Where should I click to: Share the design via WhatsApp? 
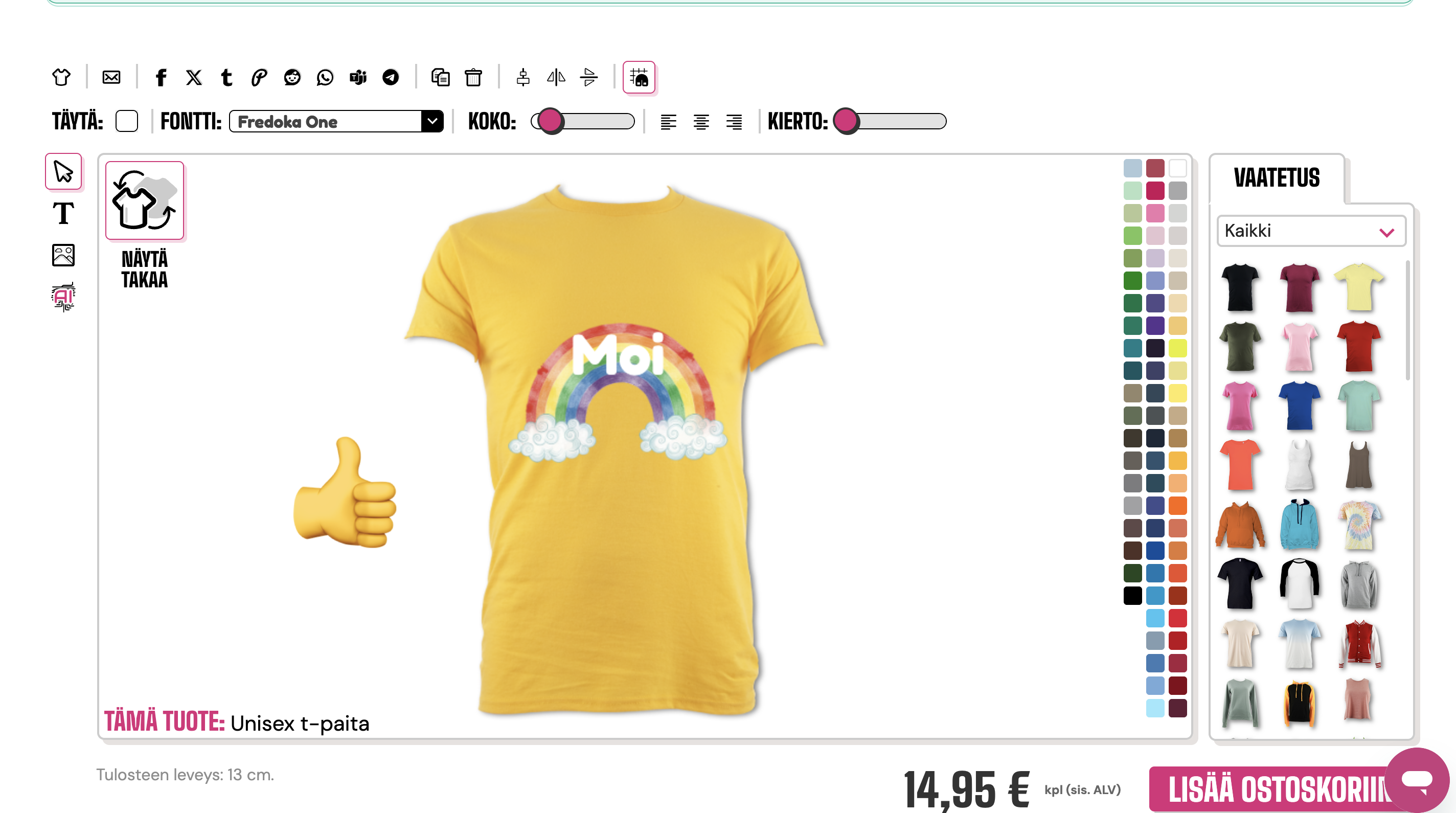pos(325,77)
